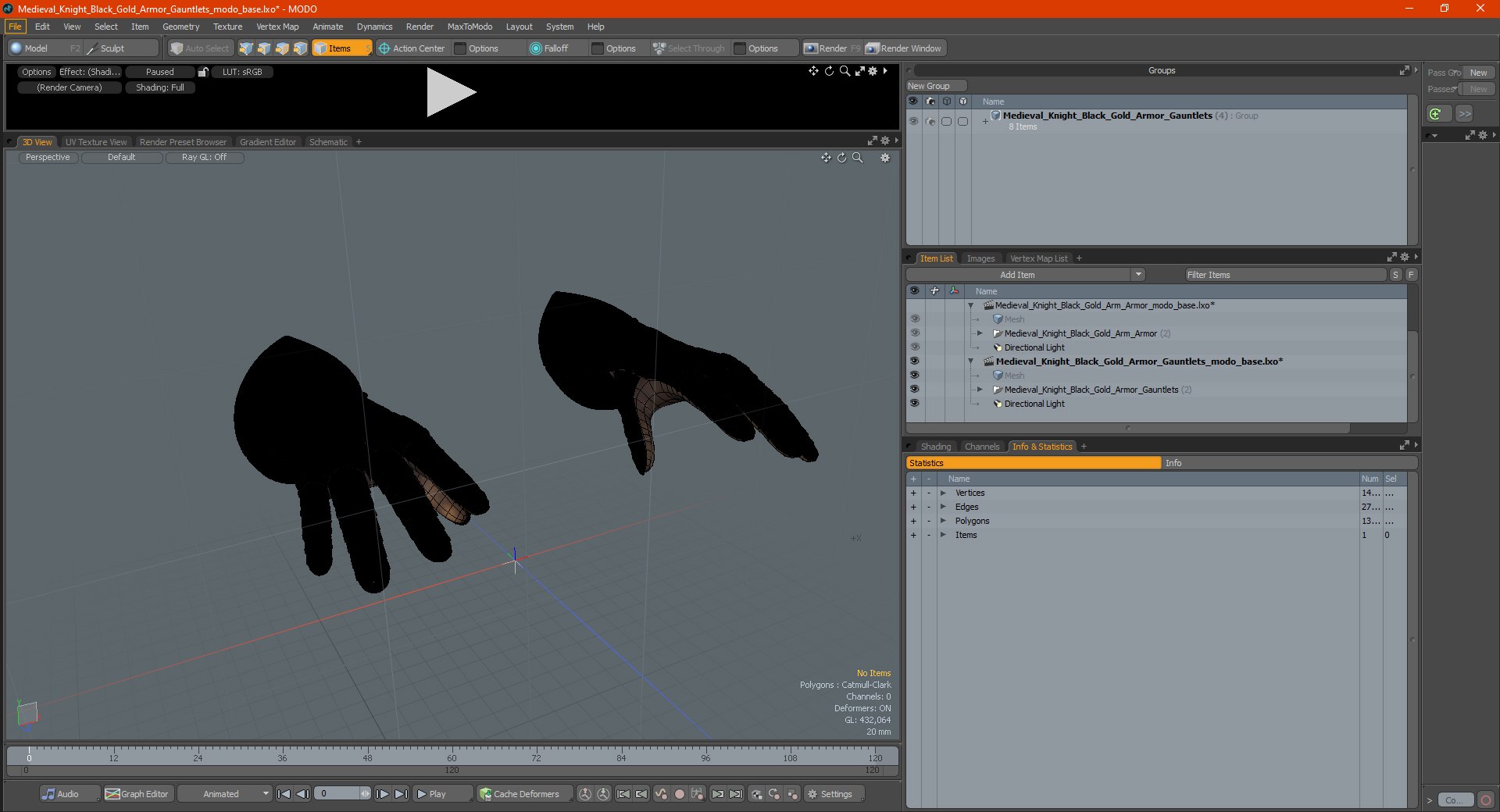The height and width of the screenshot is (812, 1500).
Task: Start the render preview play button
Action: 451,93
